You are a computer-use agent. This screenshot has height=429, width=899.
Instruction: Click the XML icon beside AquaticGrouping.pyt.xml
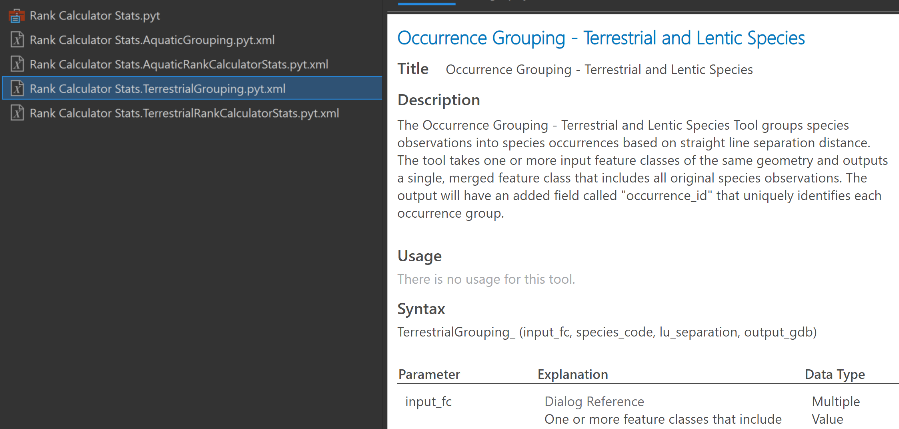click(x=17, y=40)
